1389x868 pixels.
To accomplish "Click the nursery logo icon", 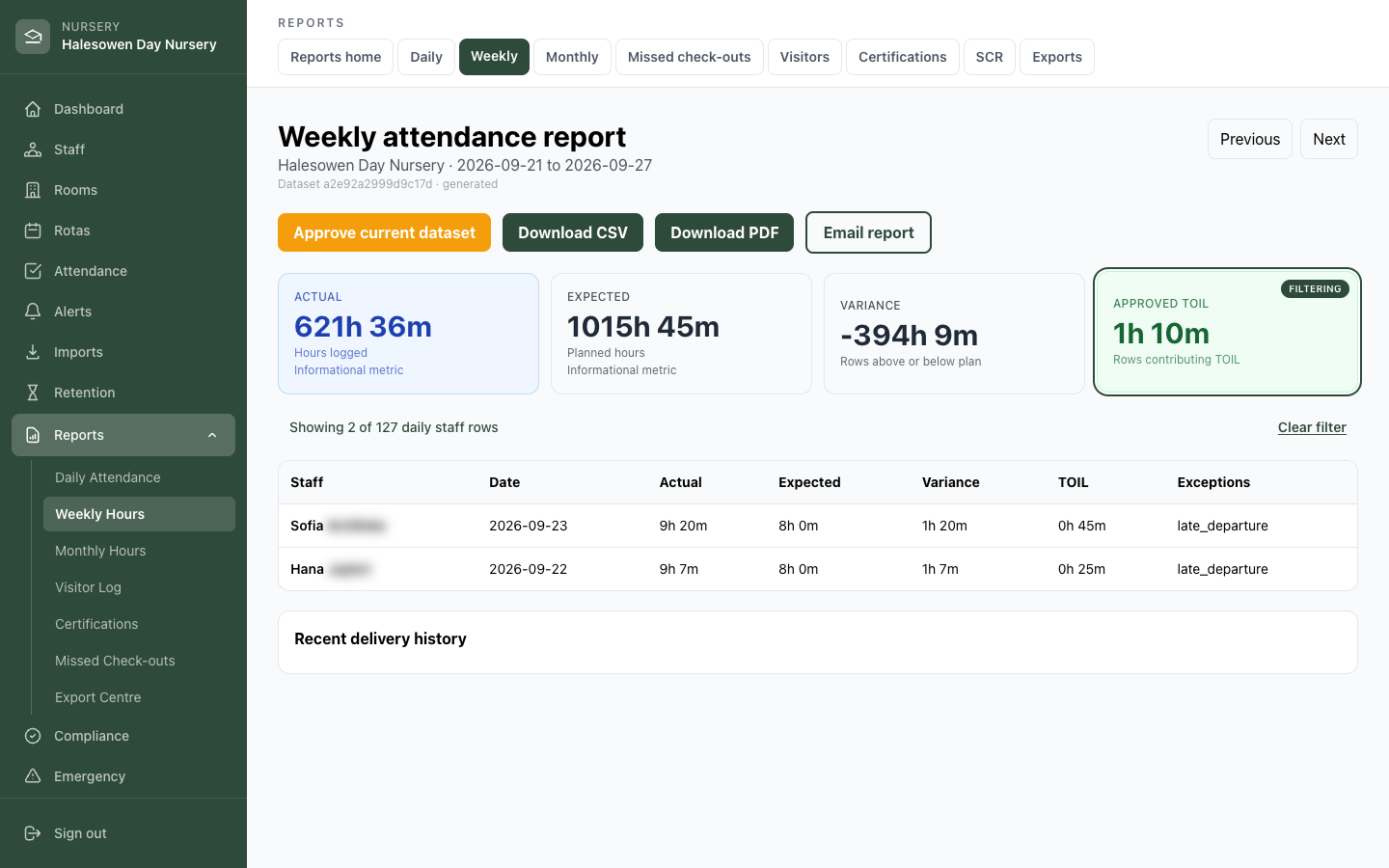I will [x=33, y=37].
